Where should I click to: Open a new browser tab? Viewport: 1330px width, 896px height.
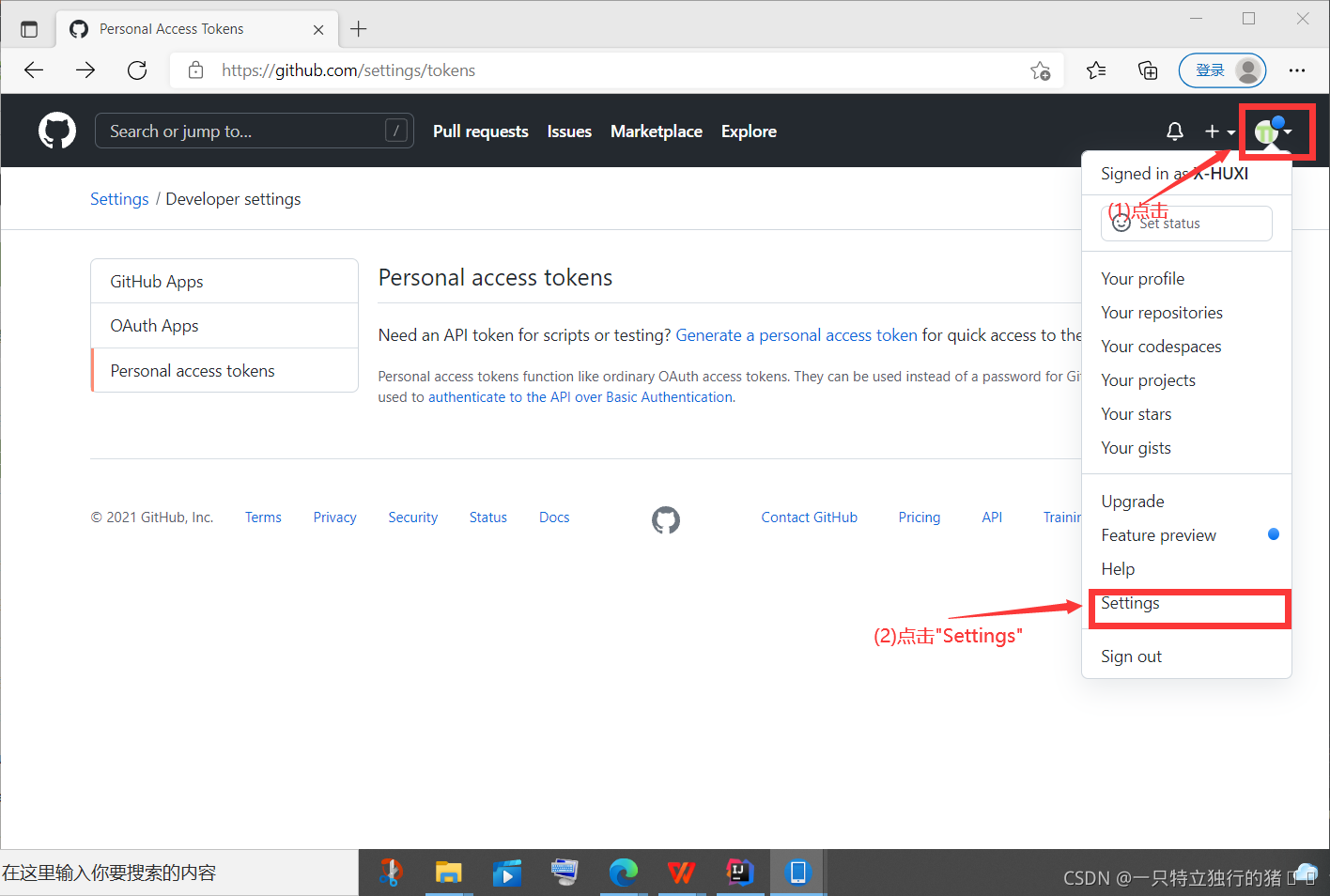[359, 29]
